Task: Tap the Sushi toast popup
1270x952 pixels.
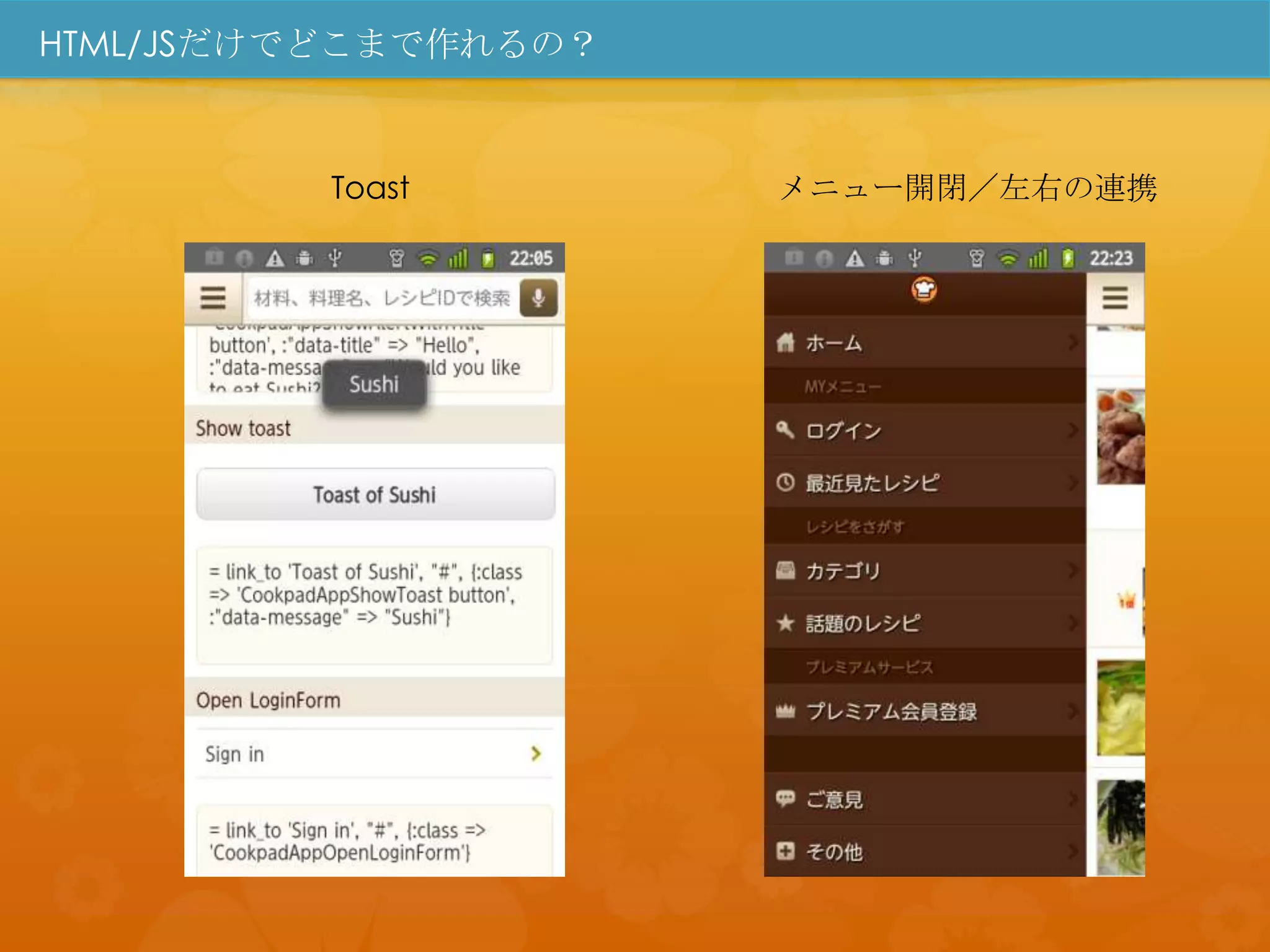Action: 375,384
